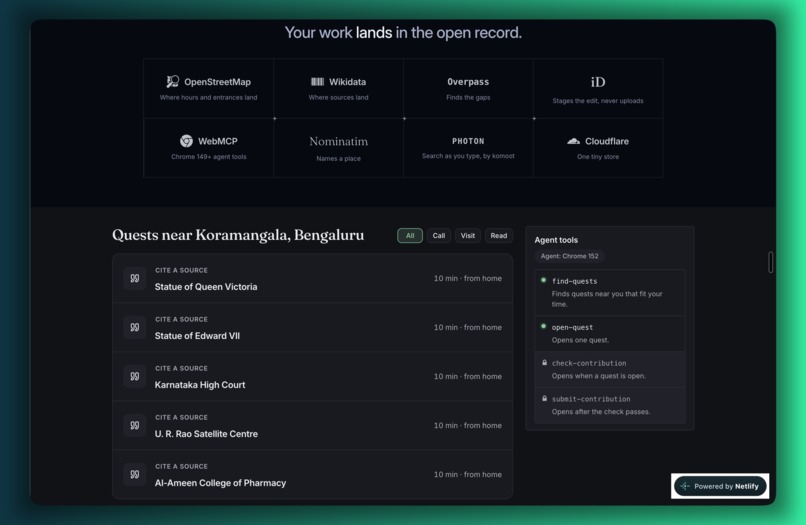The width and height of the screenshot is (806, 525).
Task: Click the lock icon beside check-contribution
Action: pyautogui.click(x=544, y=363)
